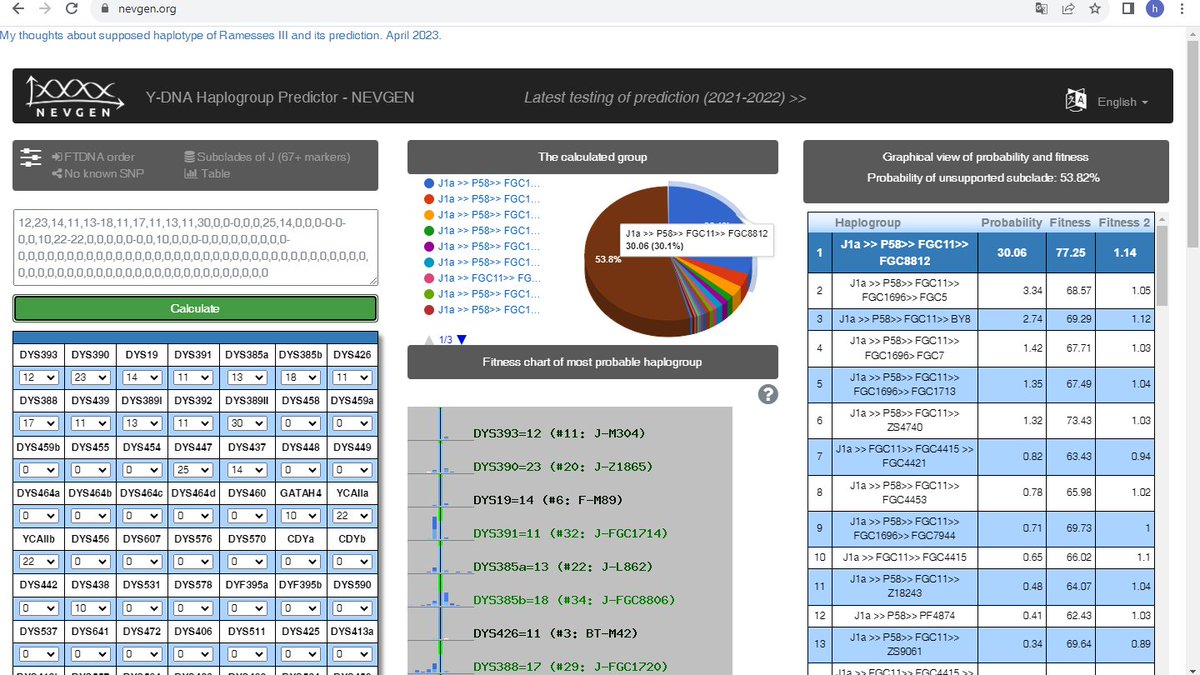The image size is (1200, 675).
Task: Click the Y-DNA Haplogroup Predictor - NEVGEN title
Action: click(280, 98)
